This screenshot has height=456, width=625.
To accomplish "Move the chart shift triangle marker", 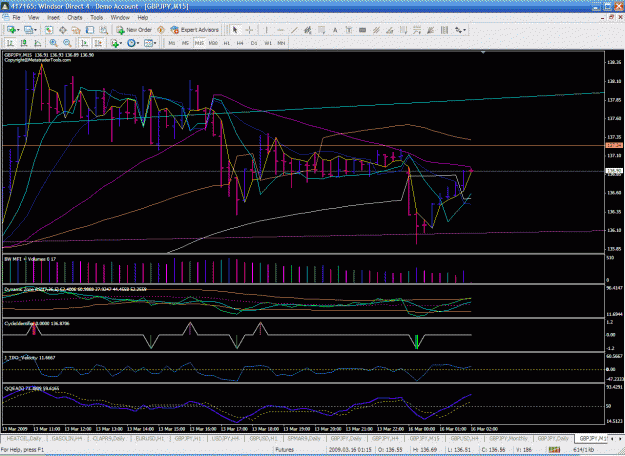I will (x=483, y=53).
